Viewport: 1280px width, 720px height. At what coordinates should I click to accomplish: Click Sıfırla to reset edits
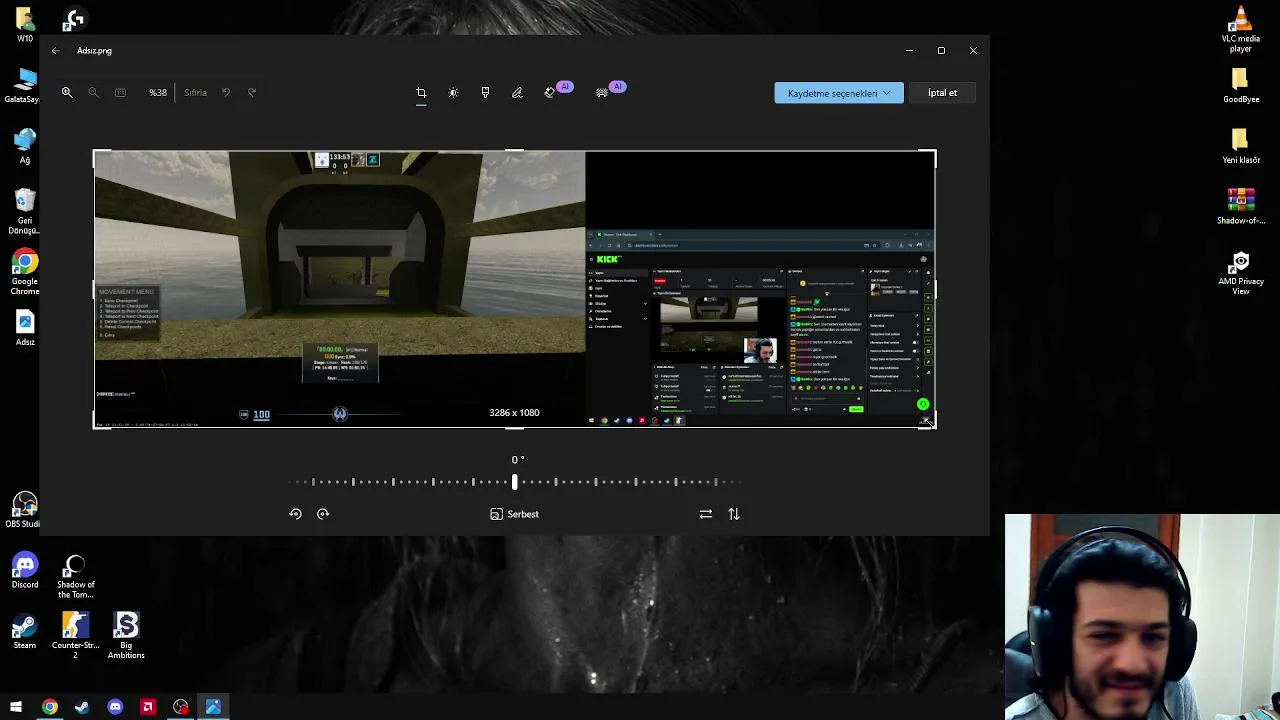tap(195, 92)
